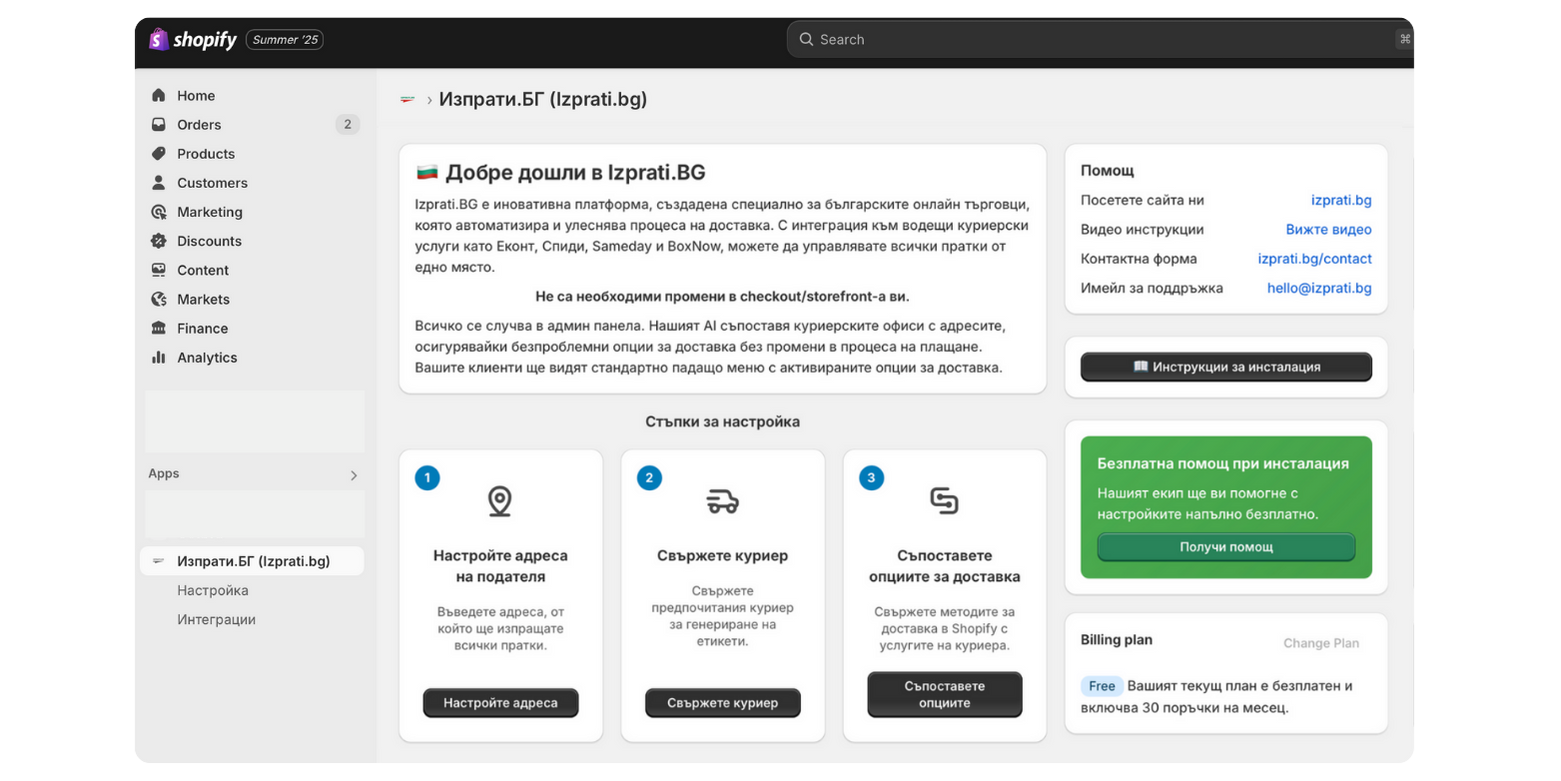The height and width of the screenshot is (781, 1561).
Task: Click the Apps section label
Action: (164, 474)
